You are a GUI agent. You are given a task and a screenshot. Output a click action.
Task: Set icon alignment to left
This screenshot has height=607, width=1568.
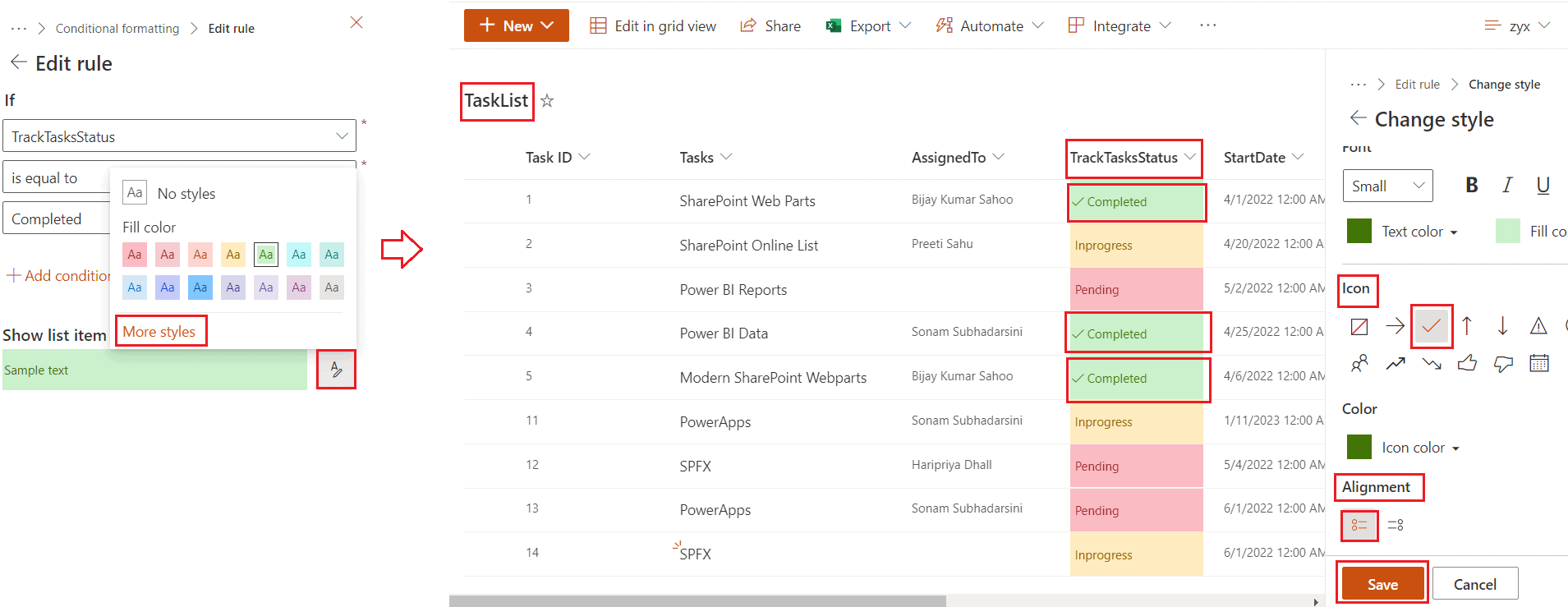1359,525
